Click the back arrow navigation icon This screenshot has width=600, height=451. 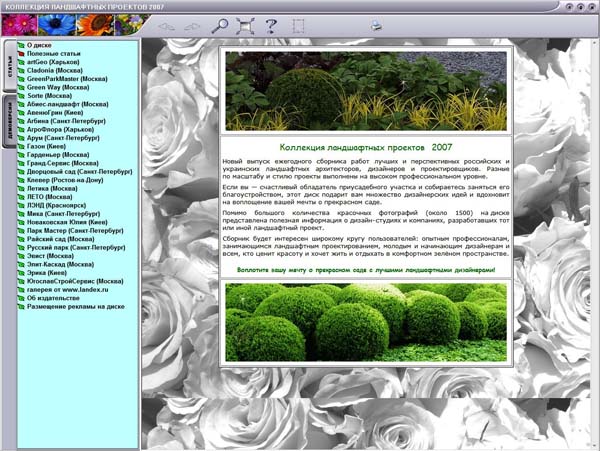(166, 26)
